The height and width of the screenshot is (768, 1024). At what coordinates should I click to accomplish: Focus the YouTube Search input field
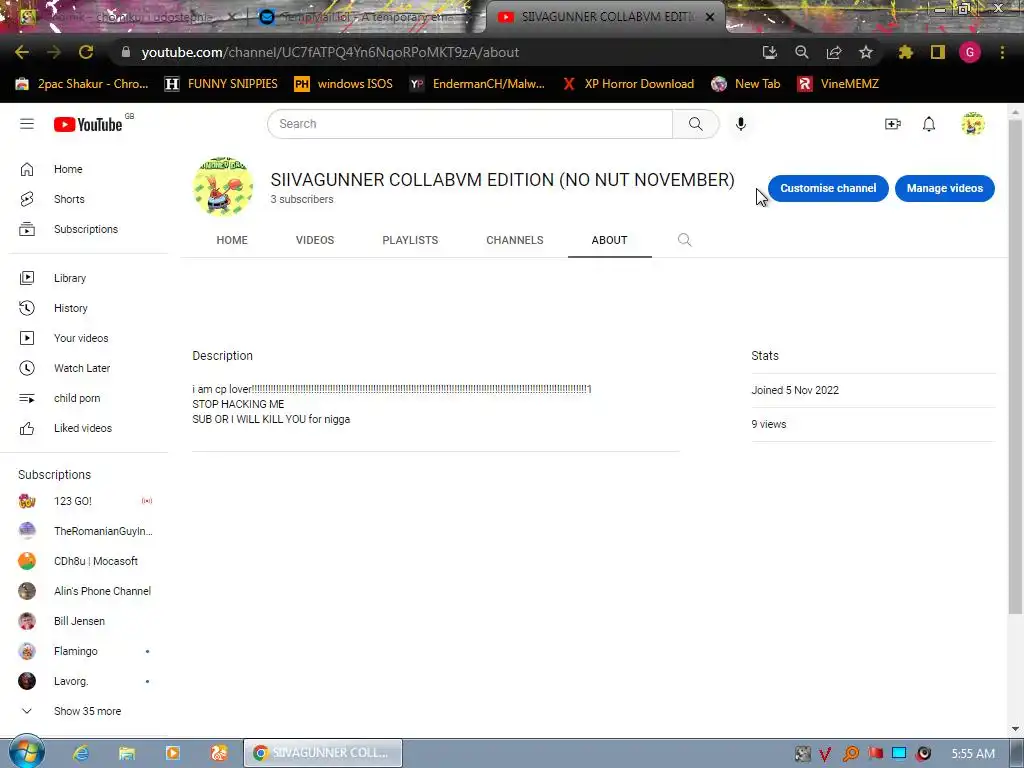tap(470, 123)
